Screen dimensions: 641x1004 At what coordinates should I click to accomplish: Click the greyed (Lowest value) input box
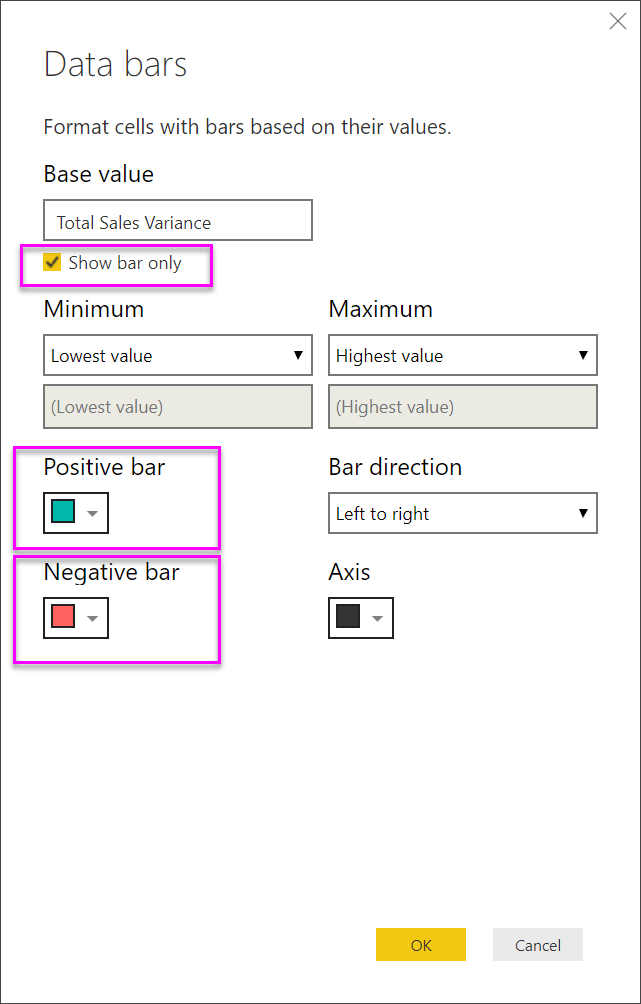click(x=178, y=407)
